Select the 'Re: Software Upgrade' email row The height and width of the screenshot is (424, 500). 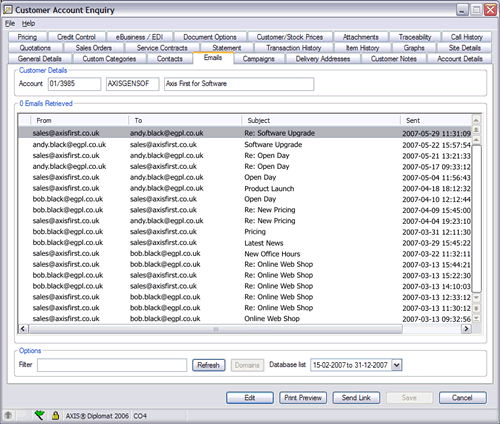tap(245, 133)
